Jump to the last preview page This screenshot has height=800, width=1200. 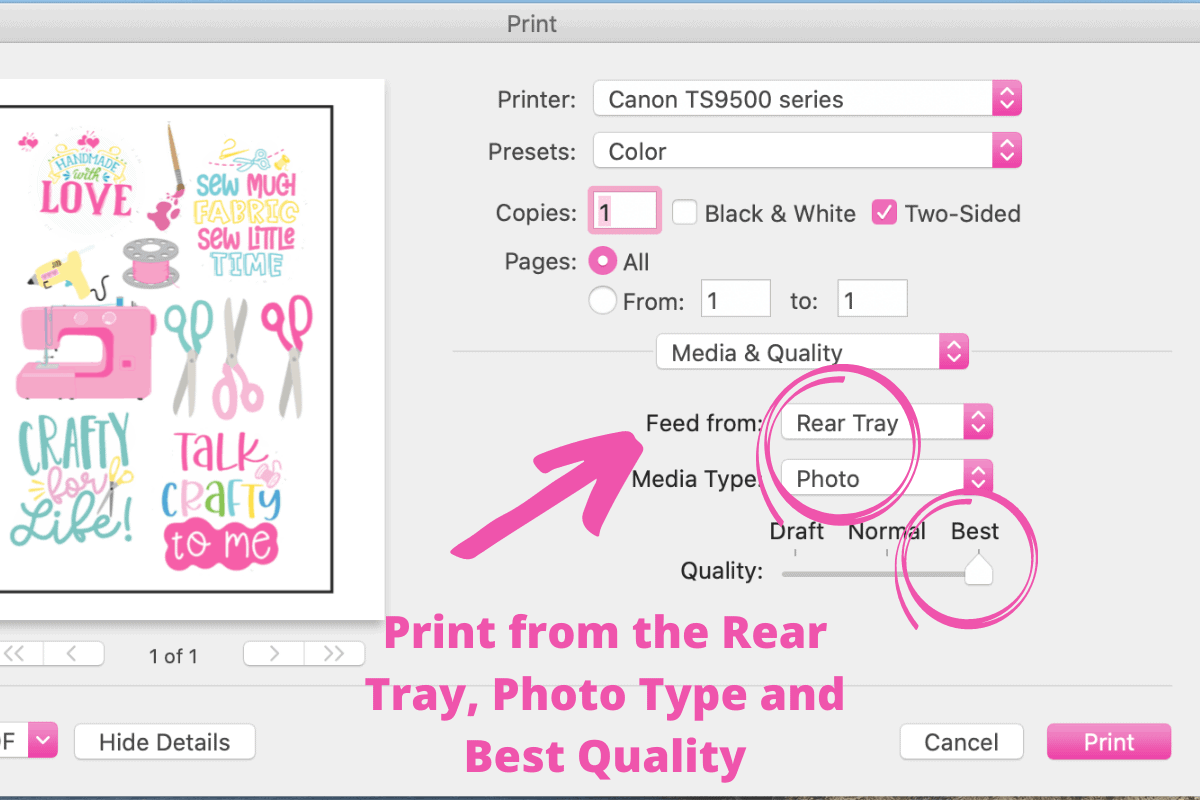pyautogui.click(x=334, y=654)
